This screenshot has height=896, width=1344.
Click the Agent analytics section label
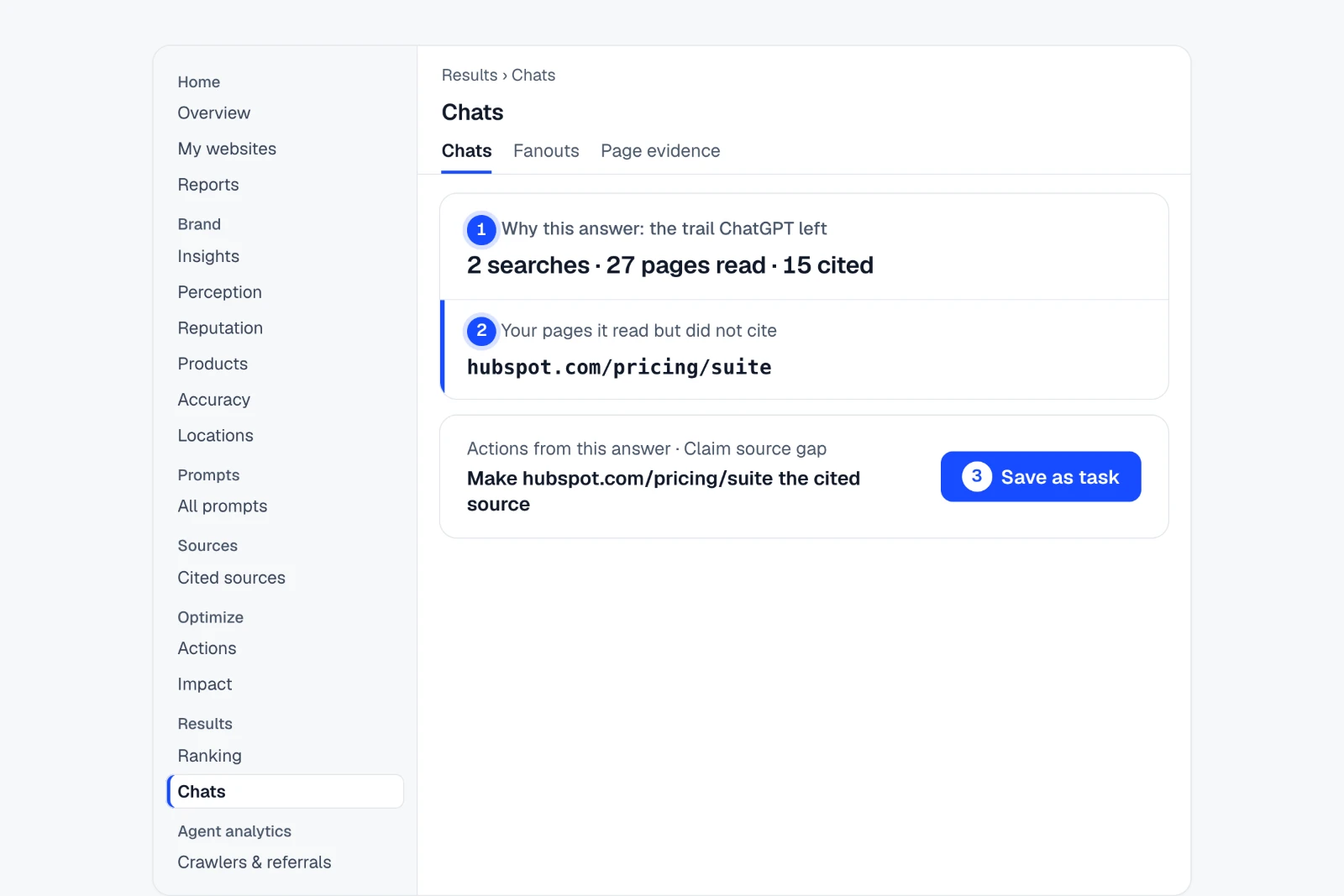[234, 831]
